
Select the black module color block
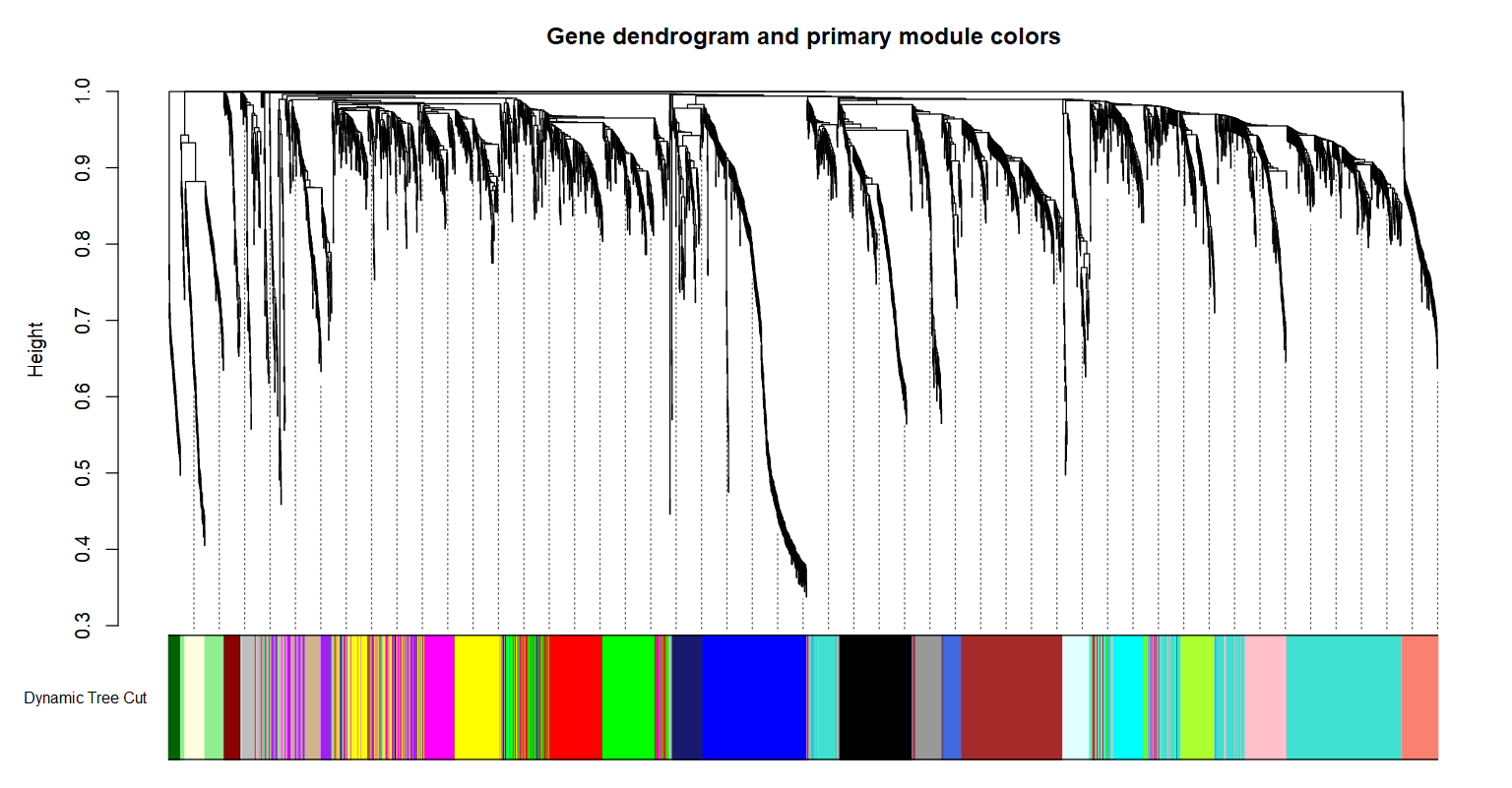coord(875,697)
